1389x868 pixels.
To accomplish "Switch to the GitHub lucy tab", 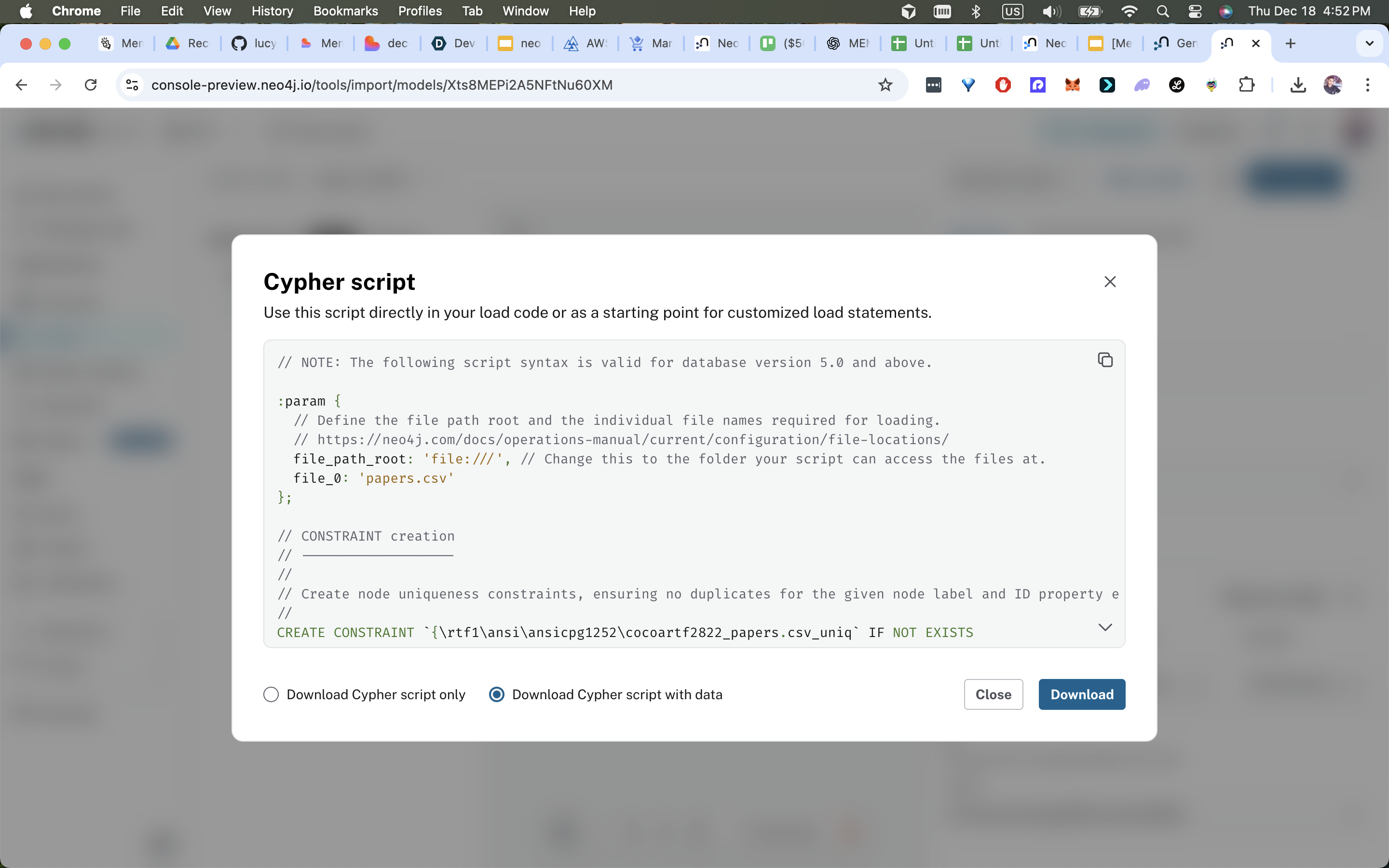I will click(253, 43).
